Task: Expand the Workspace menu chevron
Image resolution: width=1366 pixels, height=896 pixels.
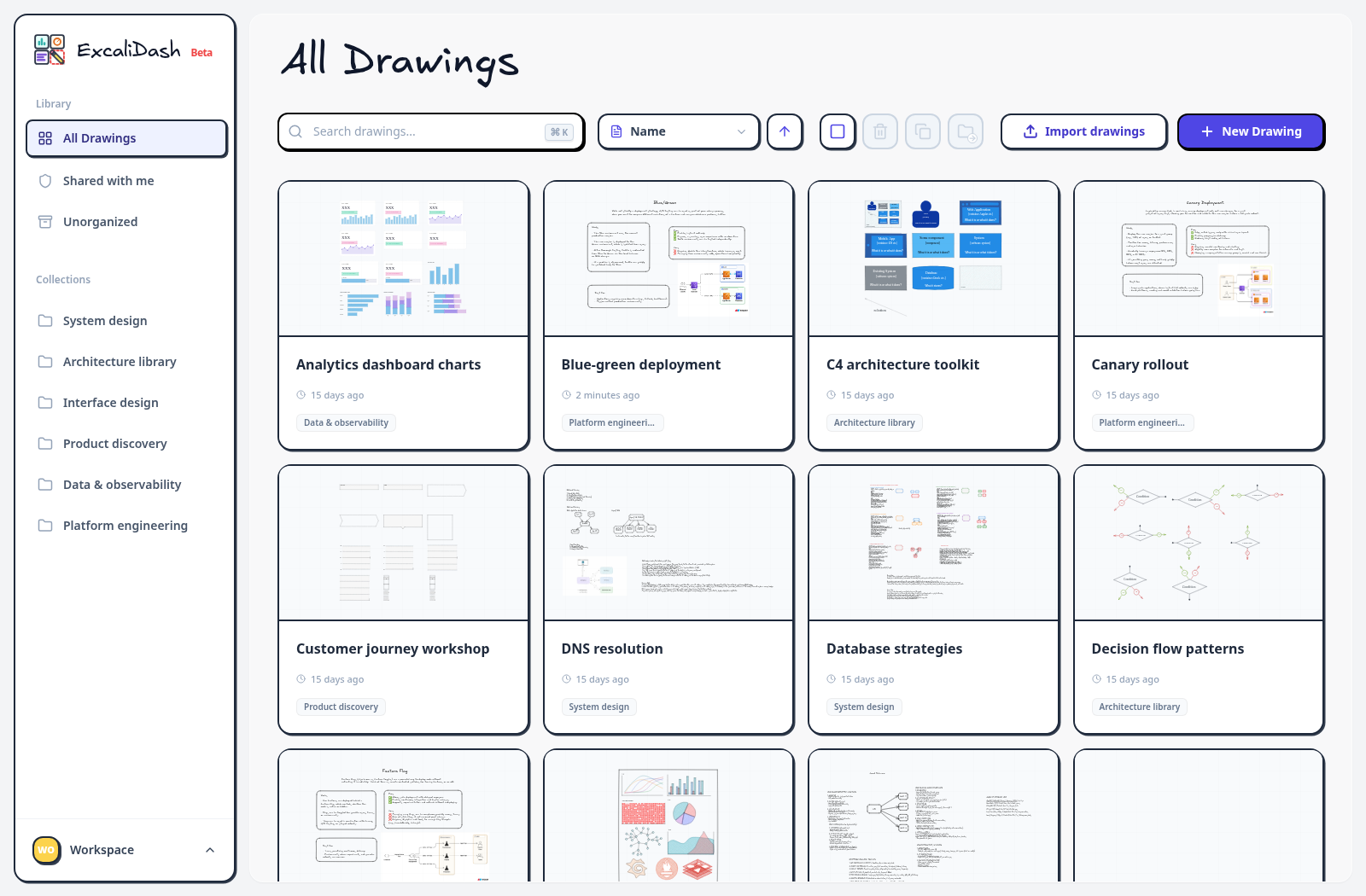Action: [210, 850]
